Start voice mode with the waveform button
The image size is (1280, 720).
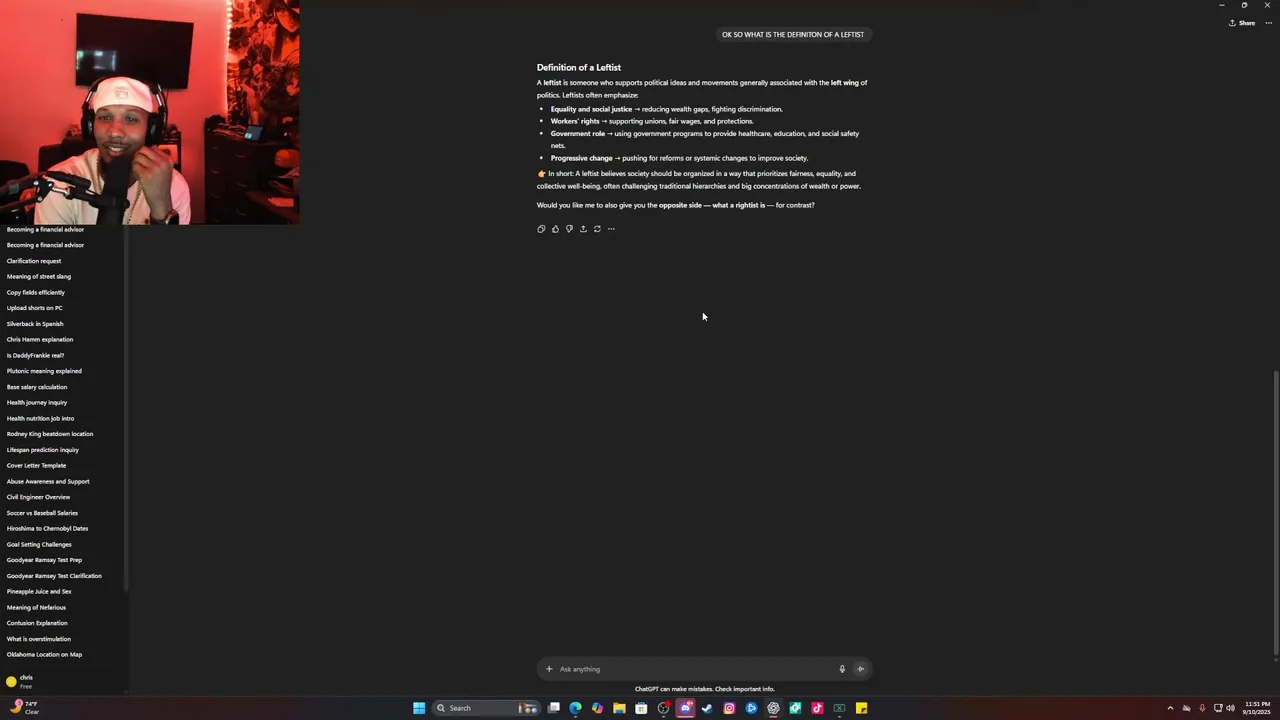pyautogui.click(x=860, y=669)
